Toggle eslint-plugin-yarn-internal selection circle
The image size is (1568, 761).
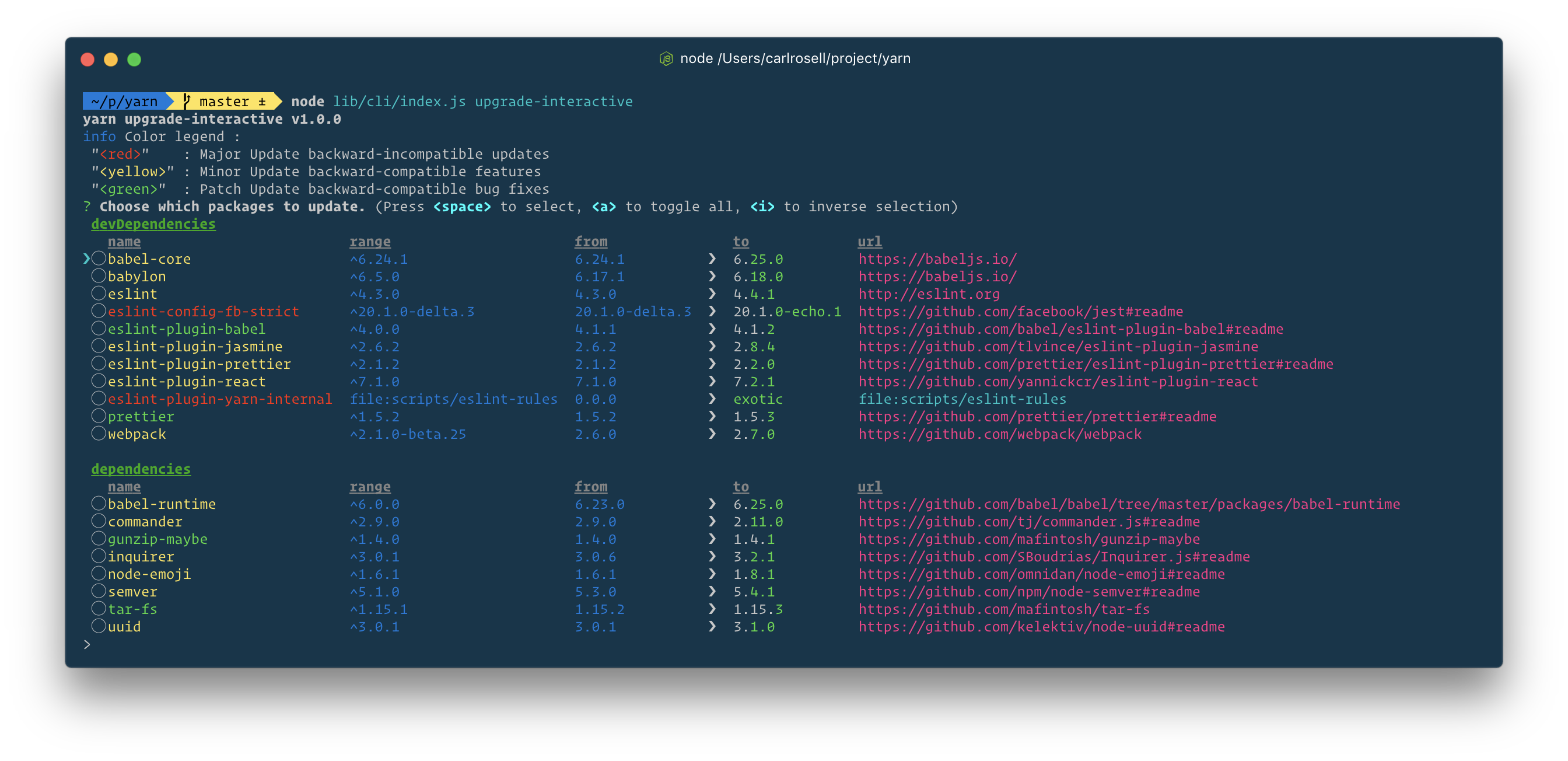(x=99, y=399)
